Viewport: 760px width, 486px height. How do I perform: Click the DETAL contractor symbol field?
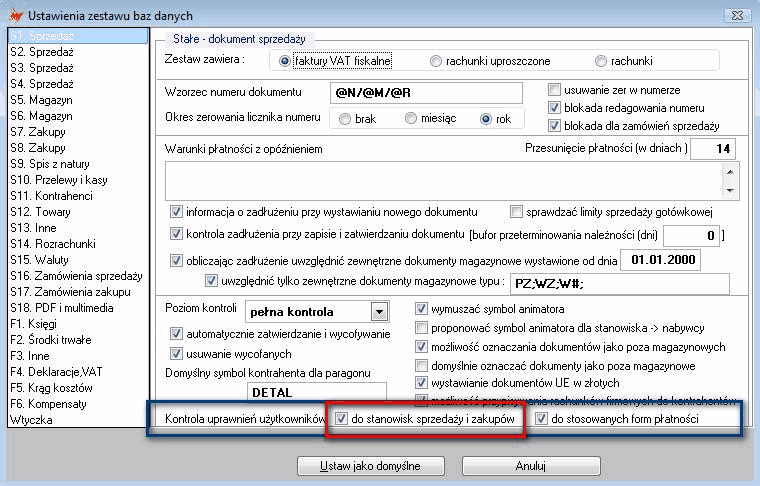coord(317,392)
